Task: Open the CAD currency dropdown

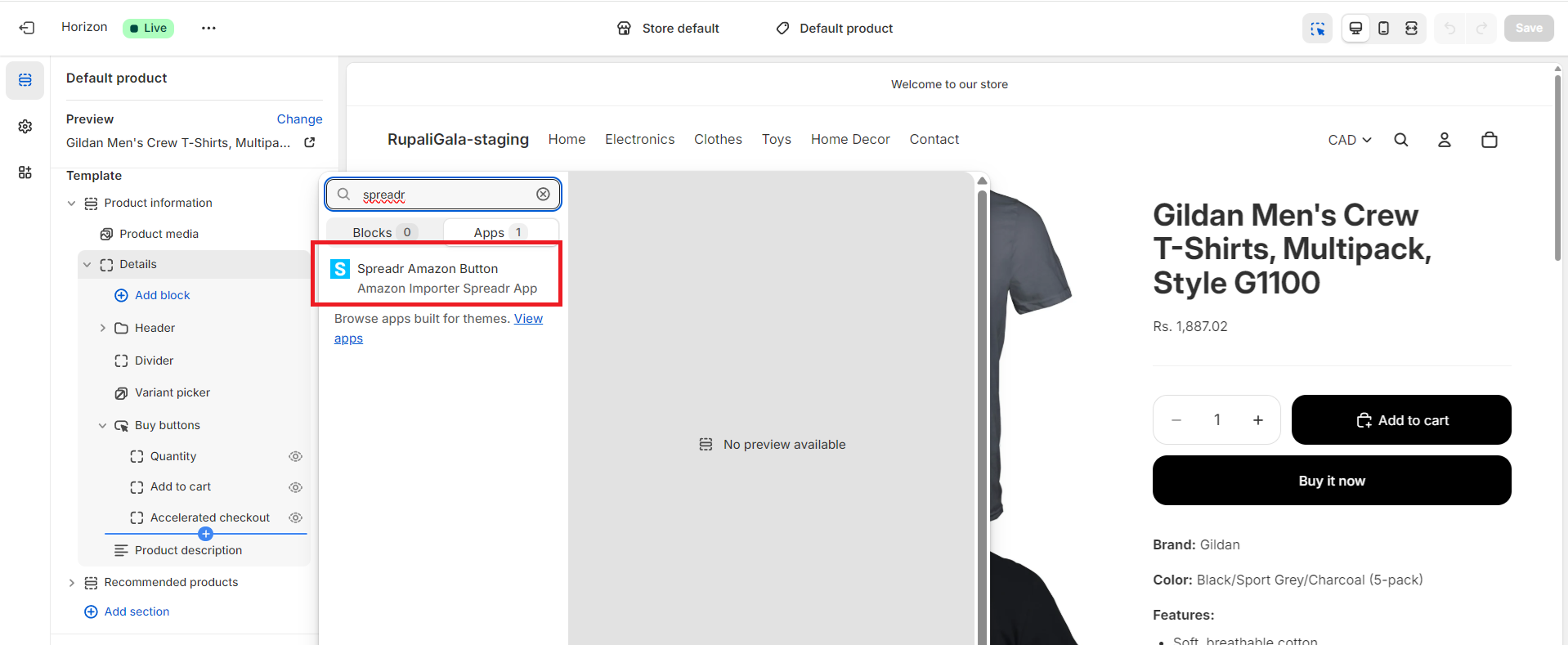Action: [1350, 140]
